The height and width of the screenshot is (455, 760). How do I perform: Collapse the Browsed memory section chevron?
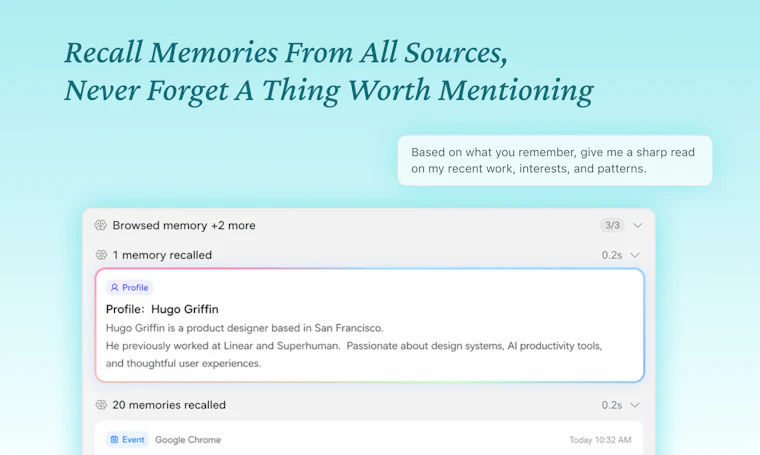coord(637,225)
